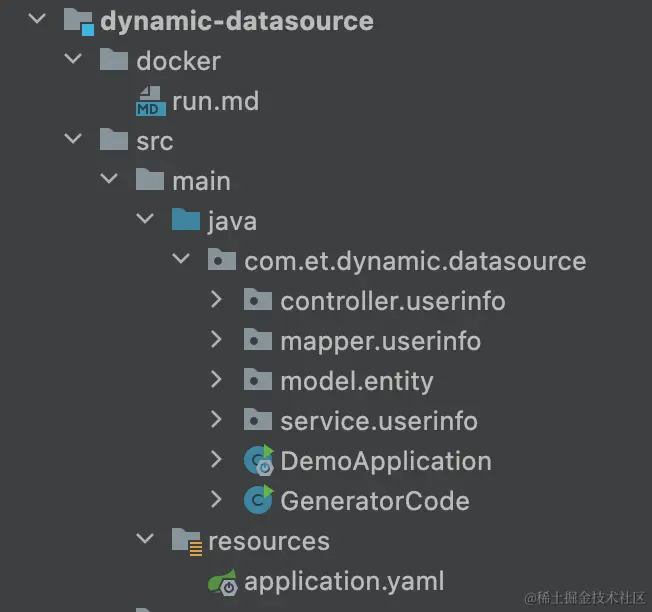This screenshot has height=612, width=652.
Task: Collapse the dynamic-datasource root node
Action: [x=37, y=20]
